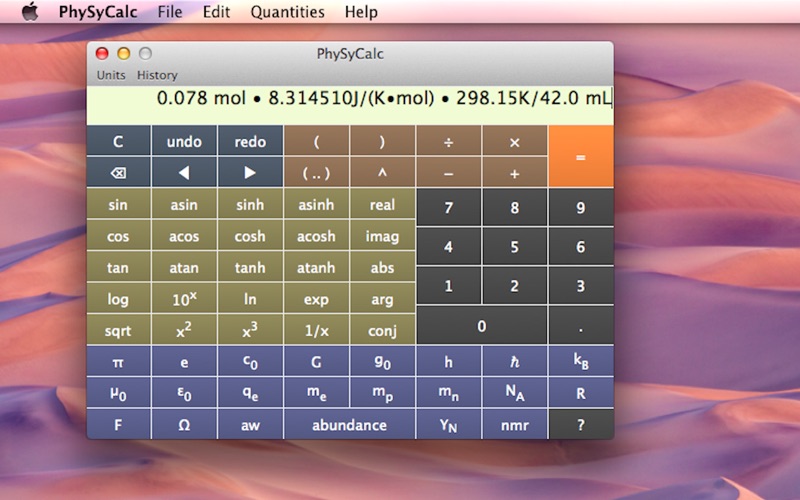800x500 pixels.
Task: Move cursor right with right arrow key
Action: coord(250,173)
